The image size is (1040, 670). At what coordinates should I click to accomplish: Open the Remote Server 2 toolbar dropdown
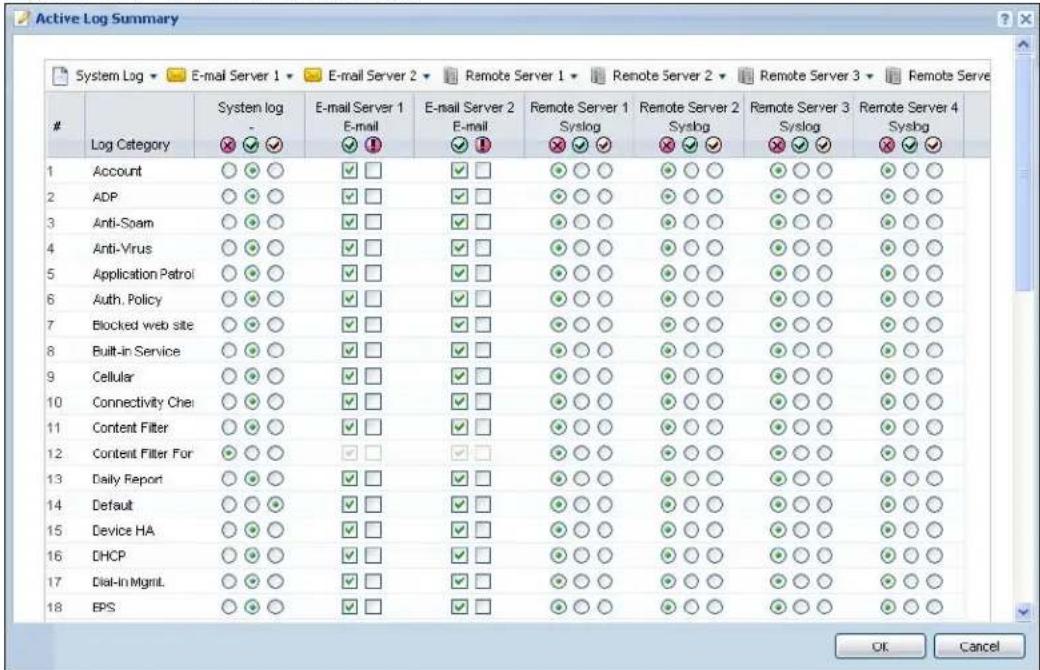[x=722, y=76]
